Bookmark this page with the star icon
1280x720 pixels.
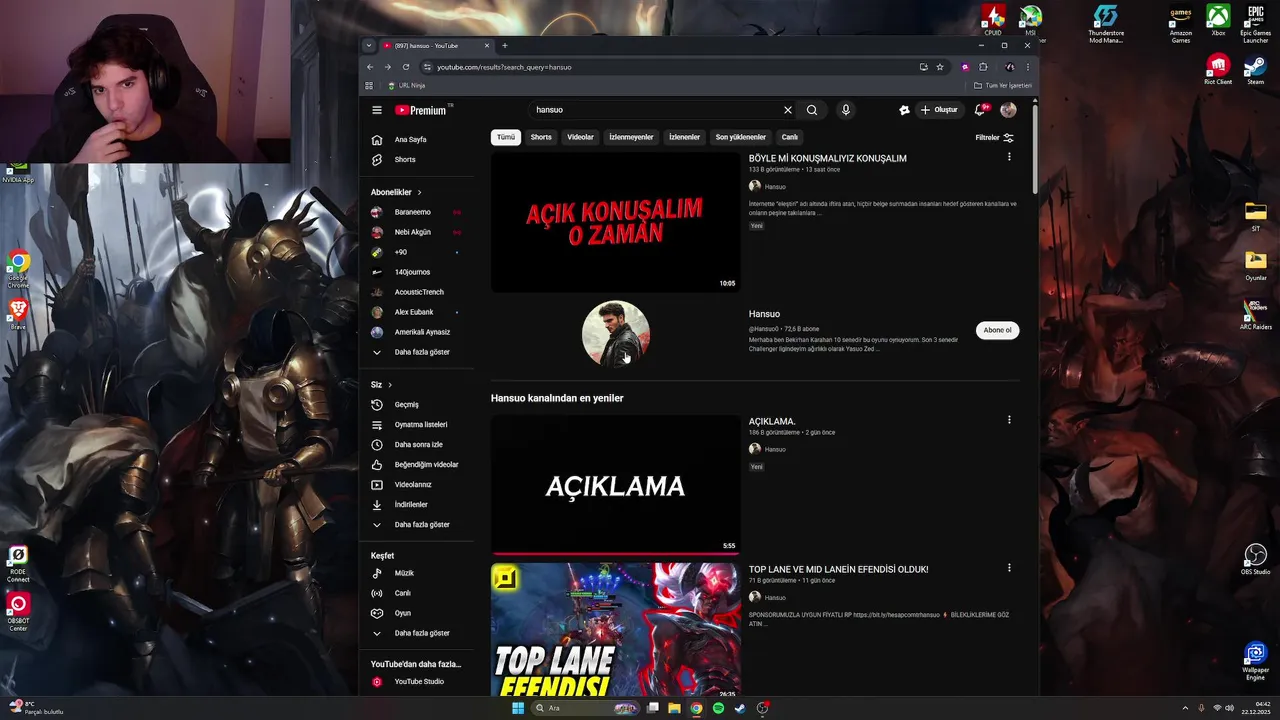point(940,67)
